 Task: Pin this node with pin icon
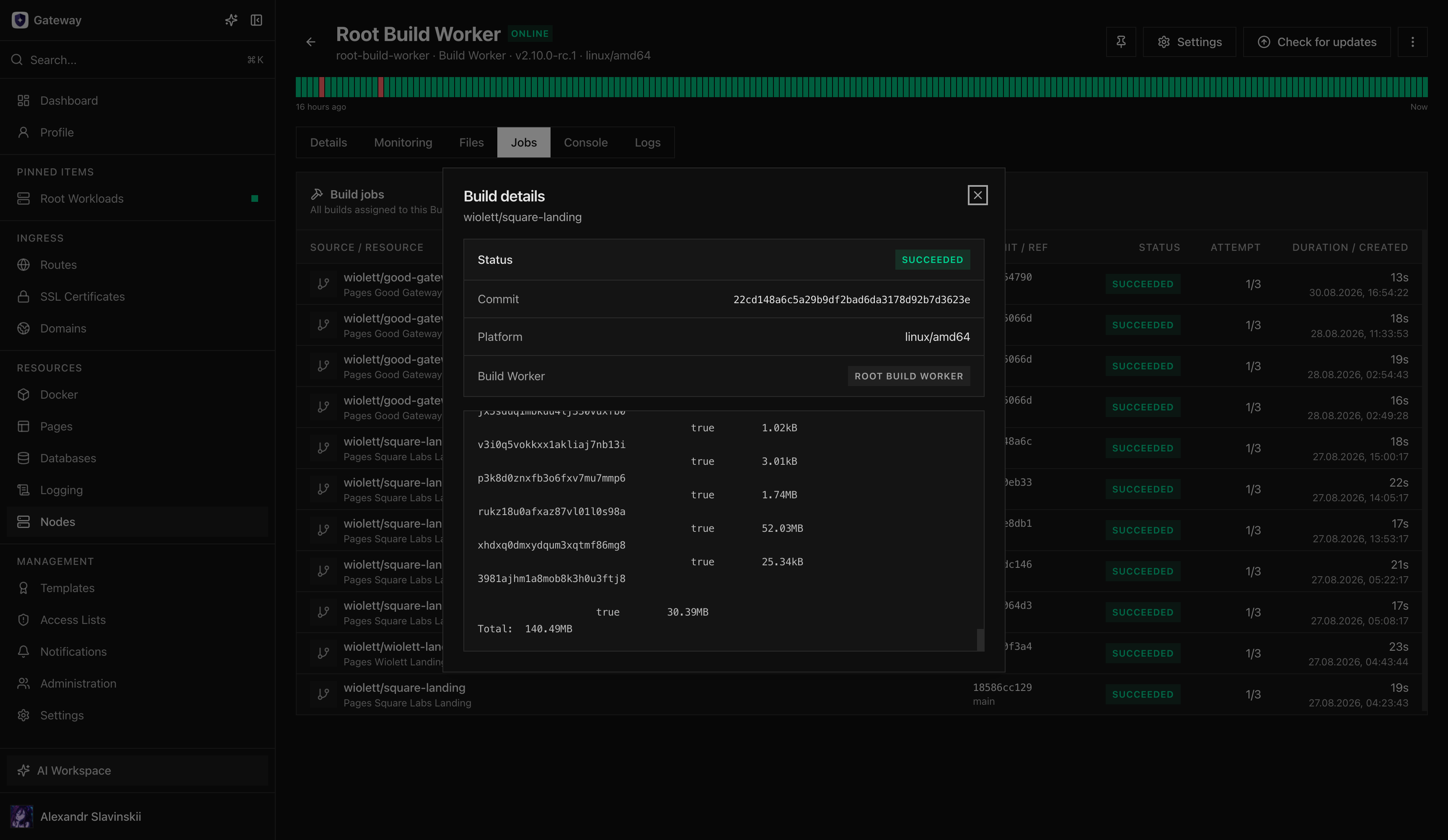pyautogui.click(x=1120, y=42)
